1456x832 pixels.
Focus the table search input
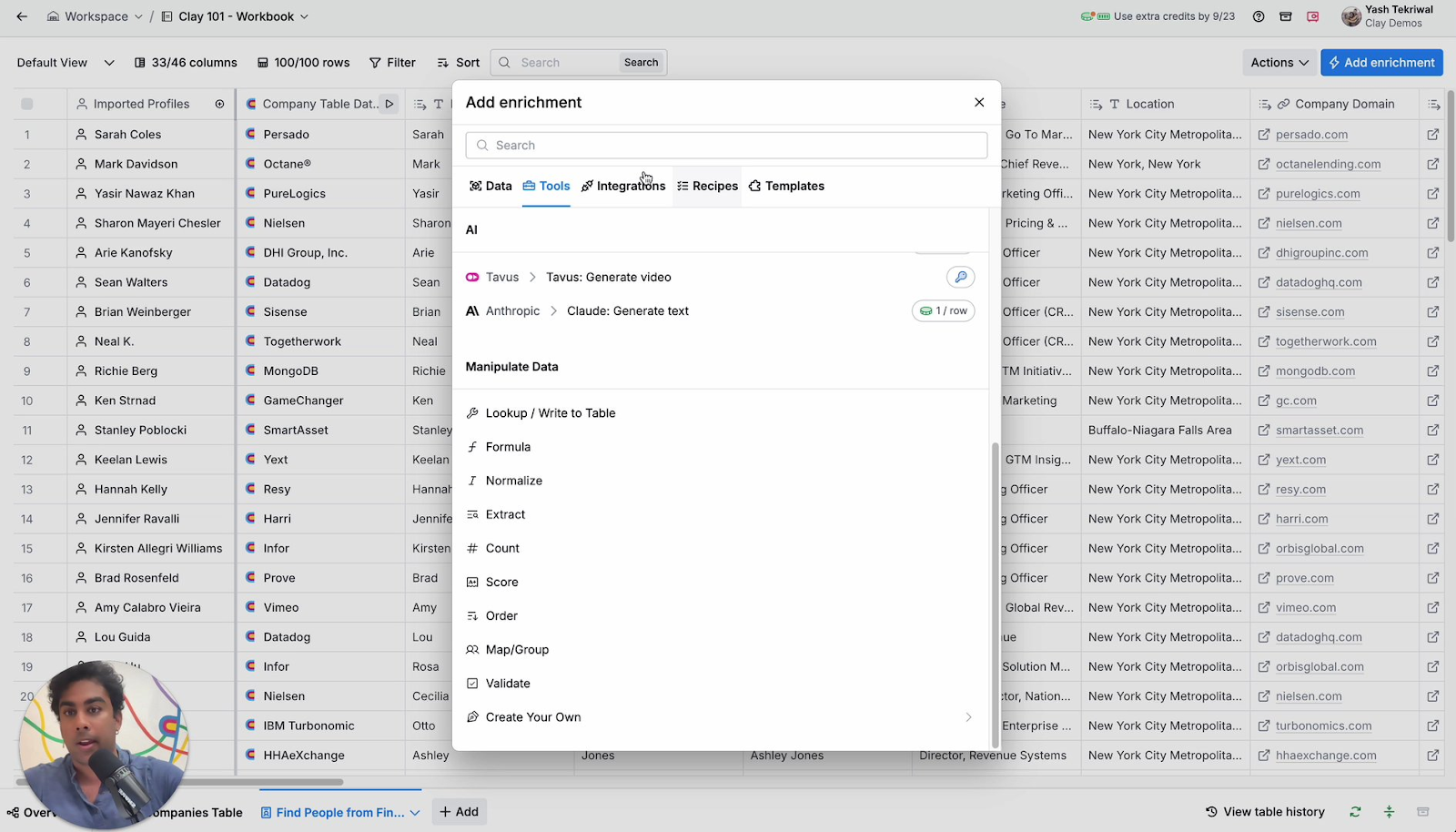click(x=566, y=63)
